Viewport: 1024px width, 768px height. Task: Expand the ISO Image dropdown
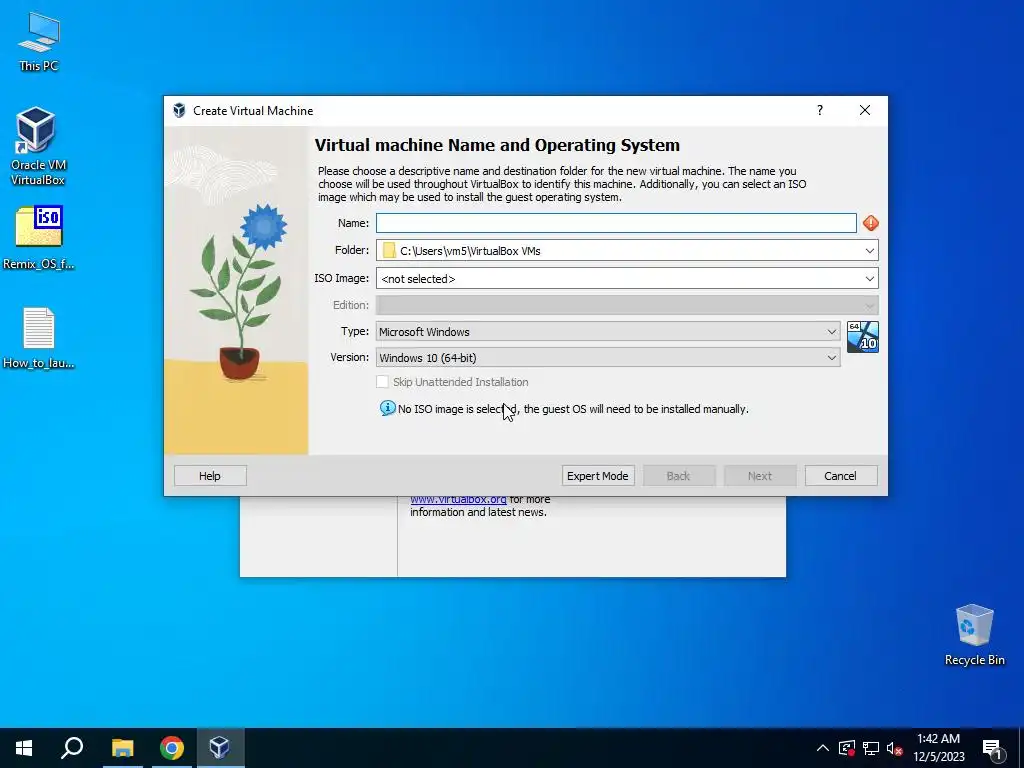point(869,279)
